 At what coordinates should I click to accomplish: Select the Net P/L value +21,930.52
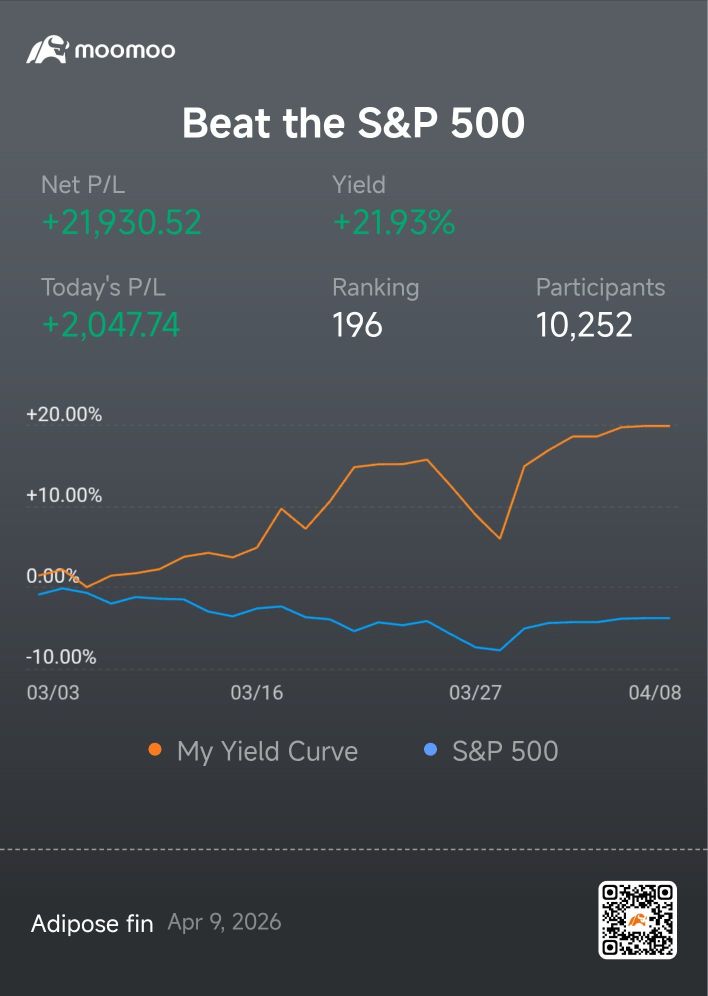pyautogui.click(x=122, y=223)
